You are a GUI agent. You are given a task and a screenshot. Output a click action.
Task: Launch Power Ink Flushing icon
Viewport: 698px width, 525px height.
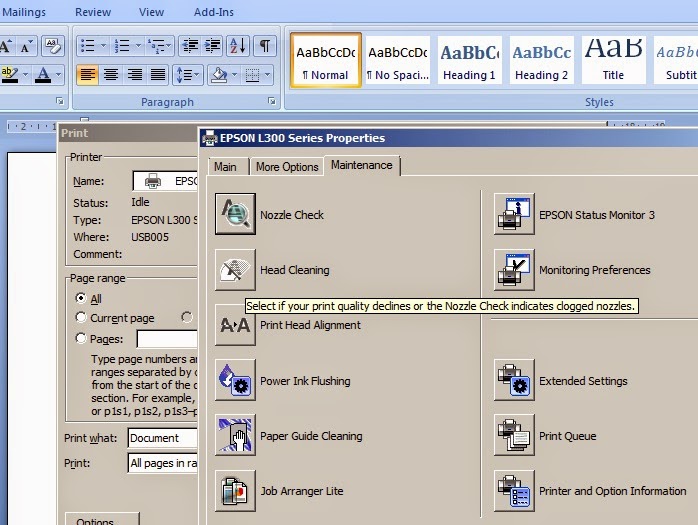click(235, 380)
